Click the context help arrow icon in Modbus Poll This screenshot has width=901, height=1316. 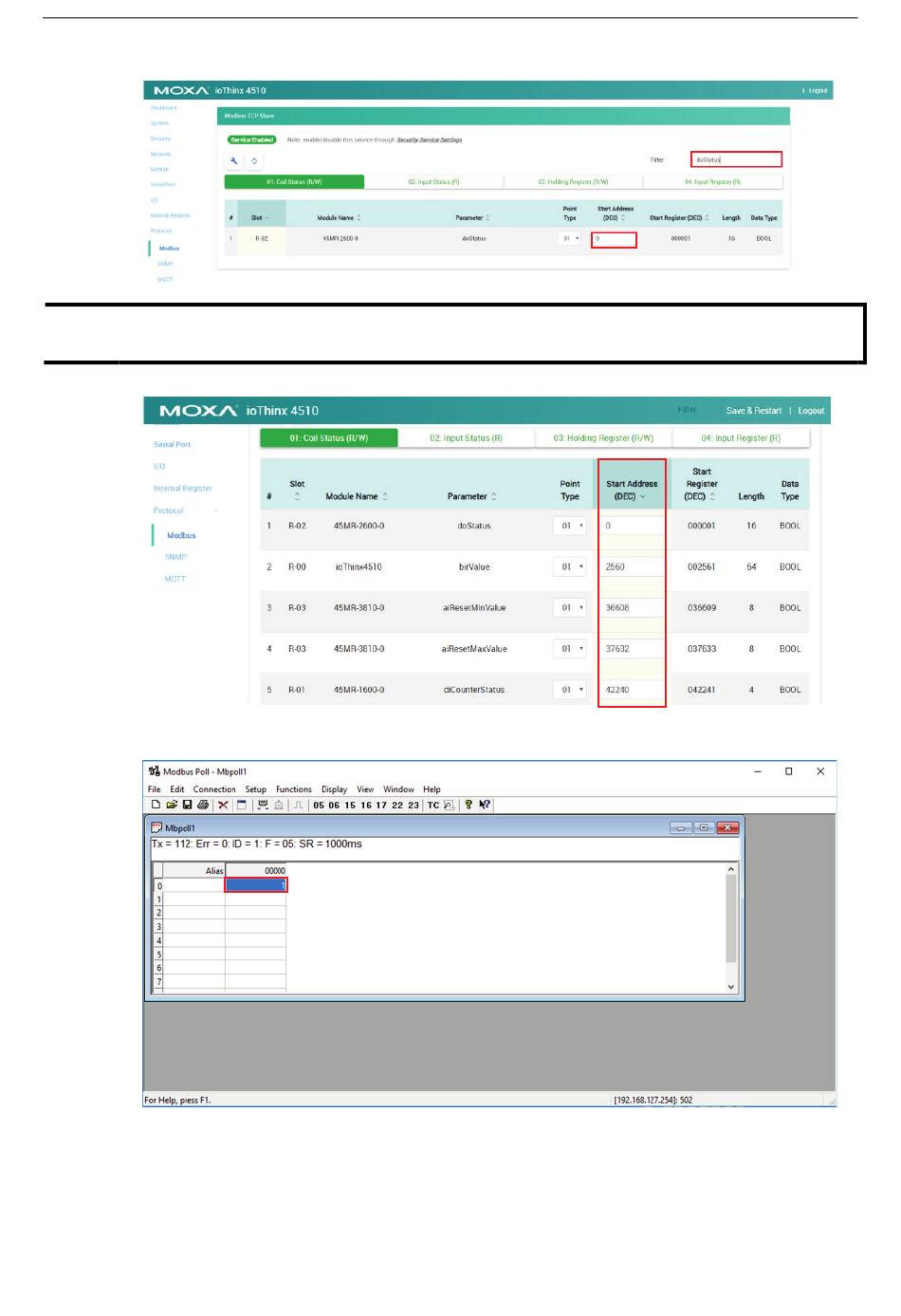point(485,805)
